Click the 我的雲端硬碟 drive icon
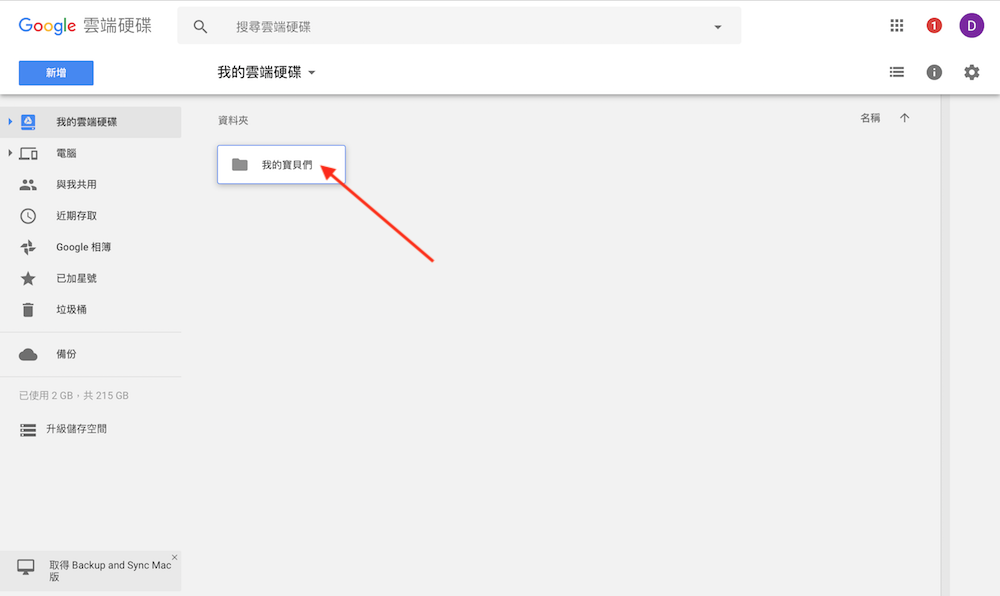 (x=28, y=122)
